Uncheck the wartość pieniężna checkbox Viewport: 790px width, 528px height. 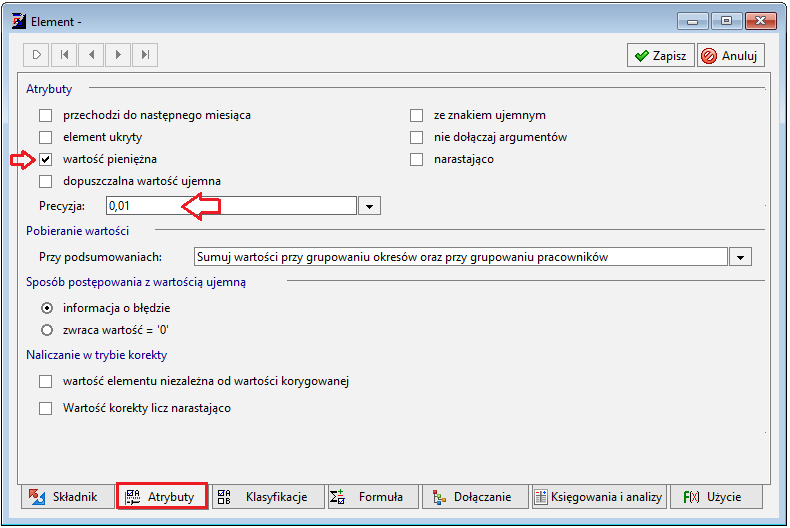(x=45, y=159)
